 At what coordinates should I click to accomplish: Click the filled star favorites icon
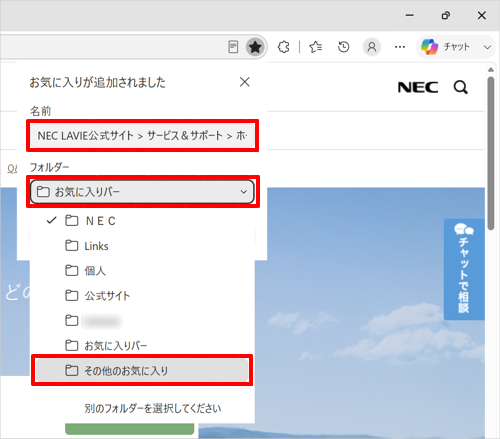[x=255, y=47]
